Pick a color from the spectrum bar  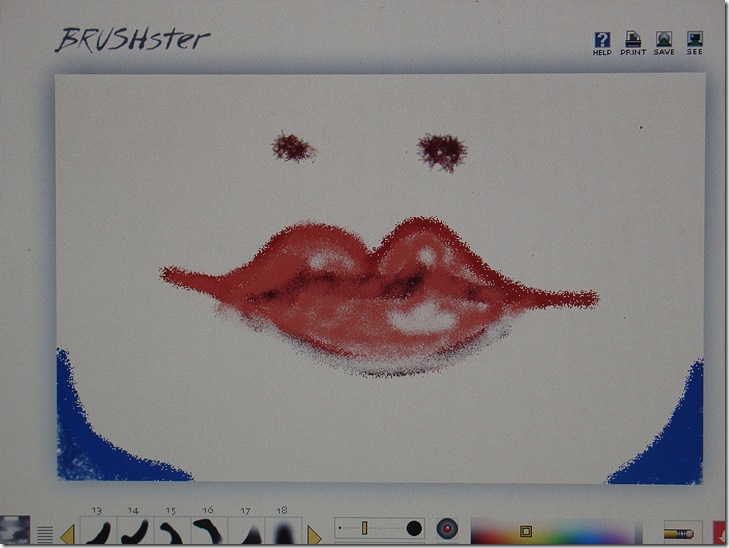[x=552, y=531]
